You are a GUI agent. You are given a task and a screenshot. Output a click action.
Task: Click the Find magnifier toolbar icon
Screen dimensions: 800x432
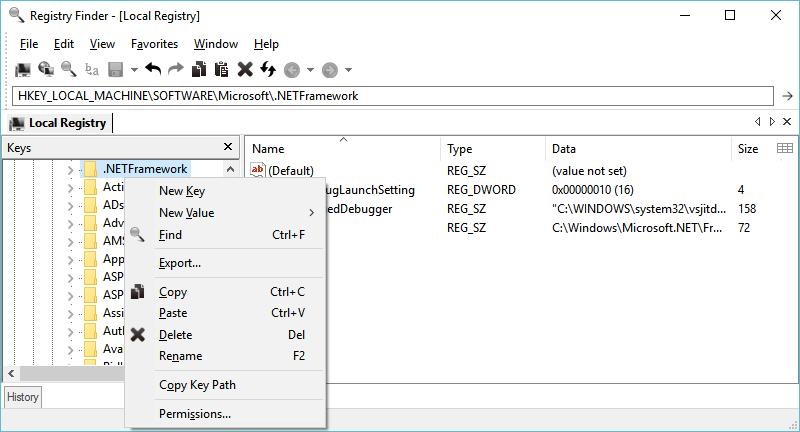pyautogui.click(x=68, y=69)
